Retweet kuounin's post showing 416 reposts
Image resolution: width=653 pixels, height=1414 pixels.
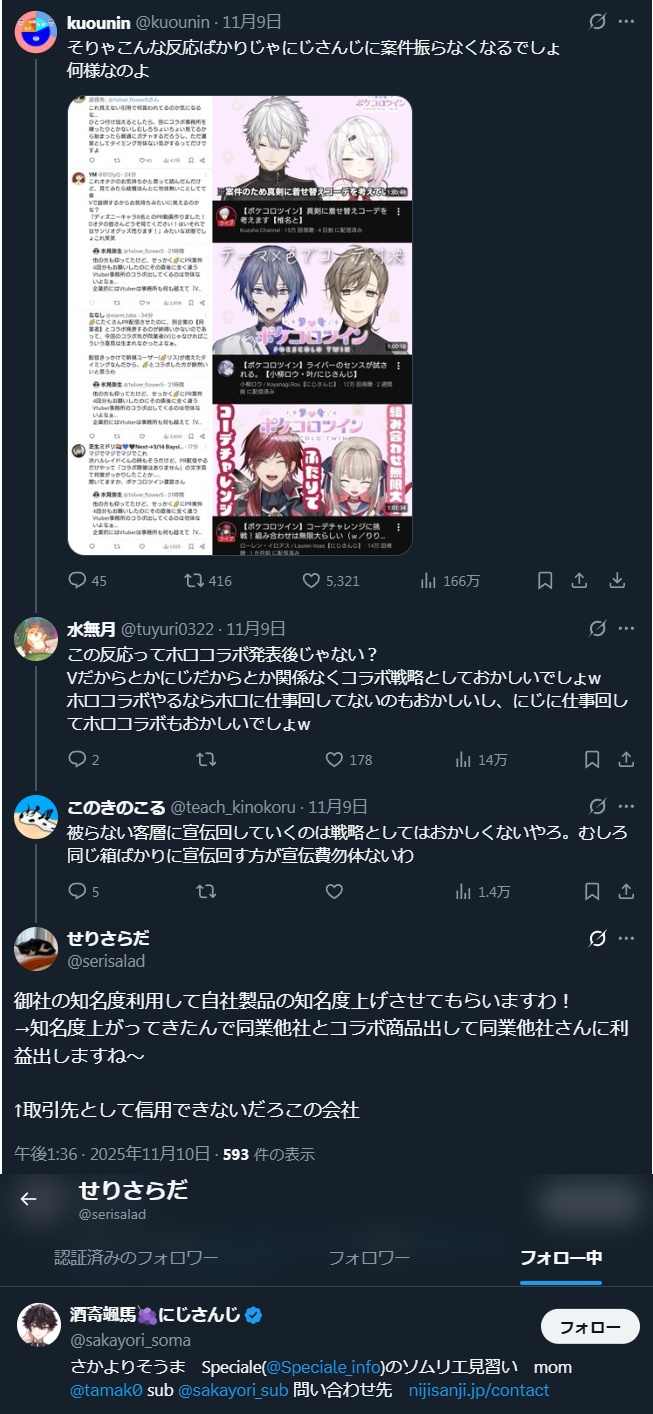coord(208,580)
